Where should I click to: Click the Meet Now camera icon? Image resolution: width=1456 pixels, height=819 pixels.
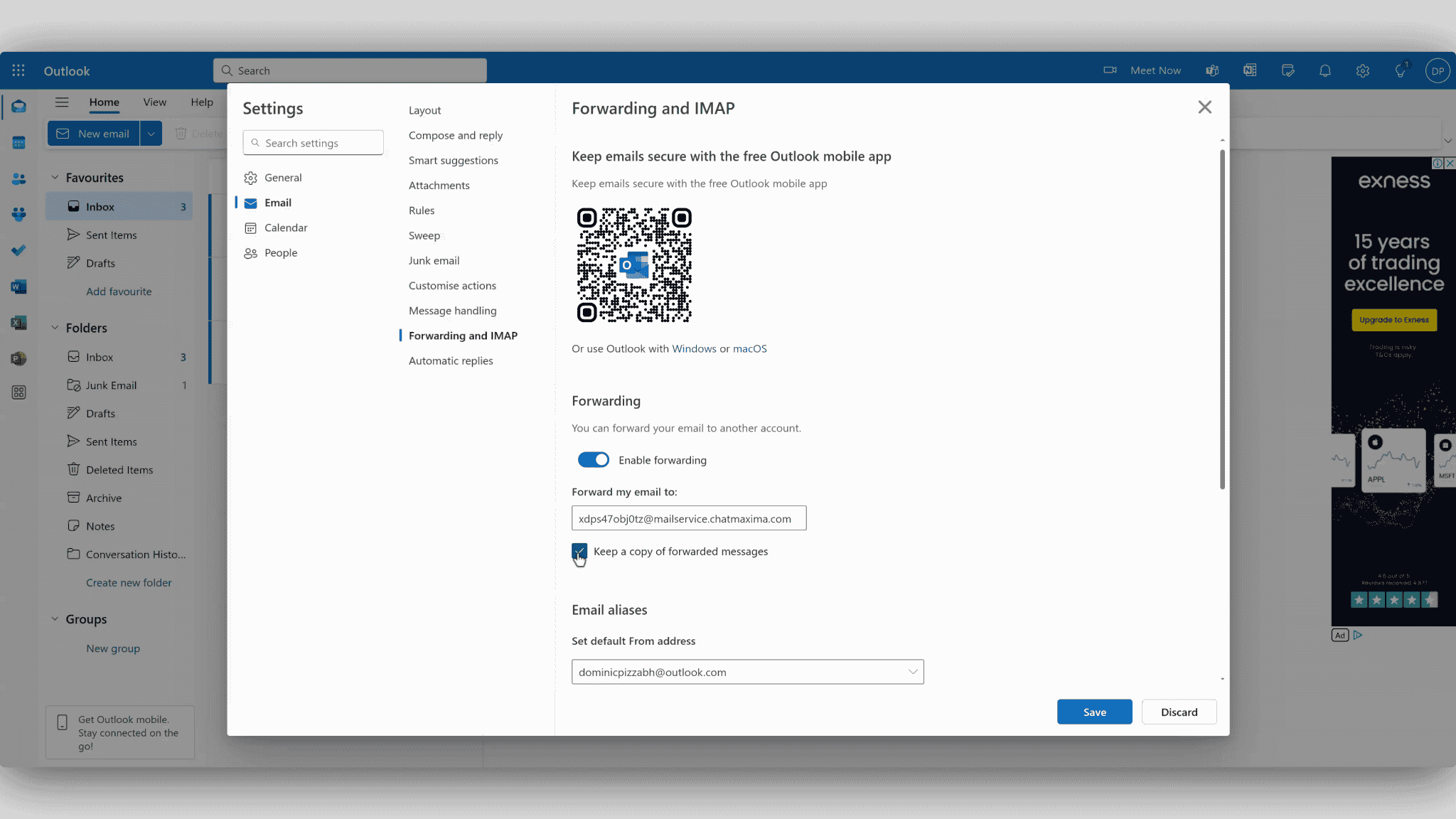tap(1110, 70)
